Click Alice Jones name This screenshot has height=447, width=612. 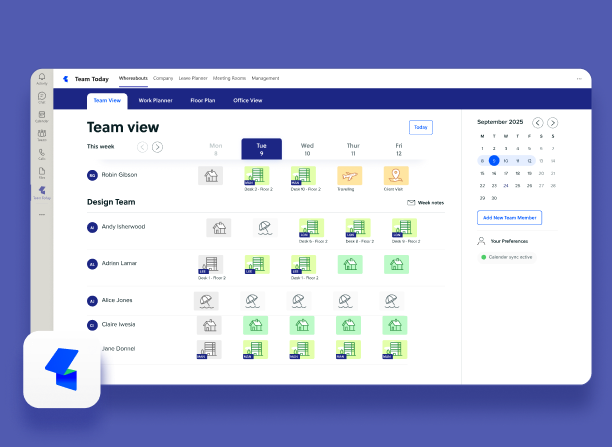point(117,300)
